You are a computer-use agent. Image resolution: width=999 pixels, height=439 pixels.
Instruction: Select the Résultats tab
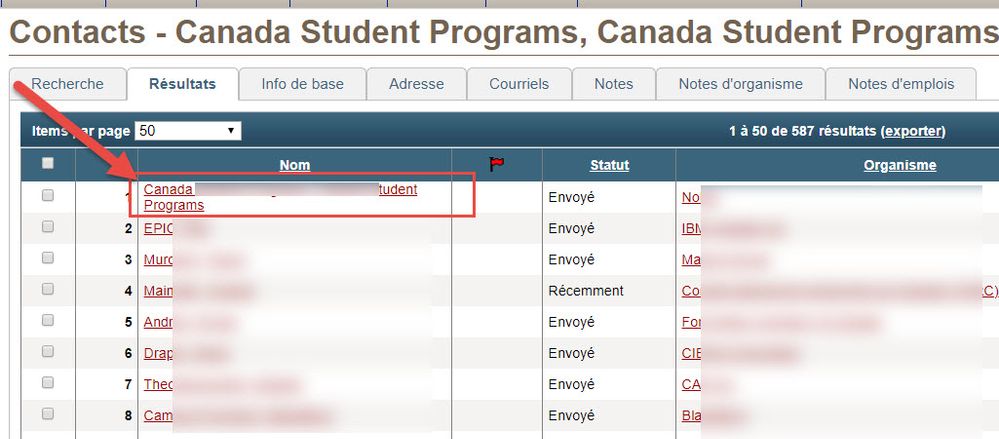(182, 84)
